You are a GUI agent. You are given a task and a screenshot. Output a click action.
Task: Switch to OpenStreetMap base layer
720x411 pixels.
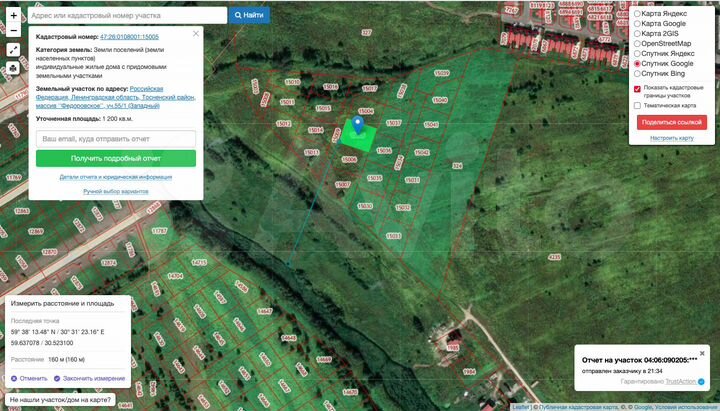click(637, 43)
